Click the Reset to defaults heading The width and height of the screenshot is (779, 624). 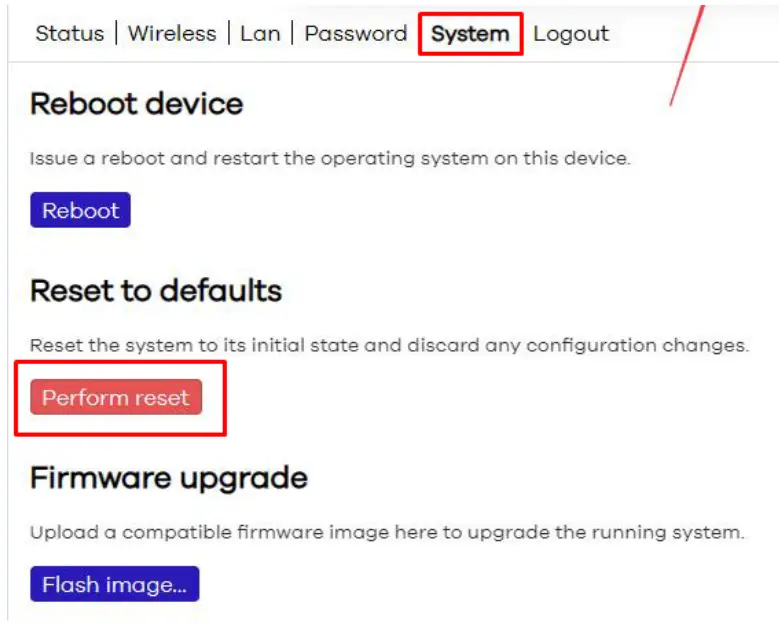[156, 291]
